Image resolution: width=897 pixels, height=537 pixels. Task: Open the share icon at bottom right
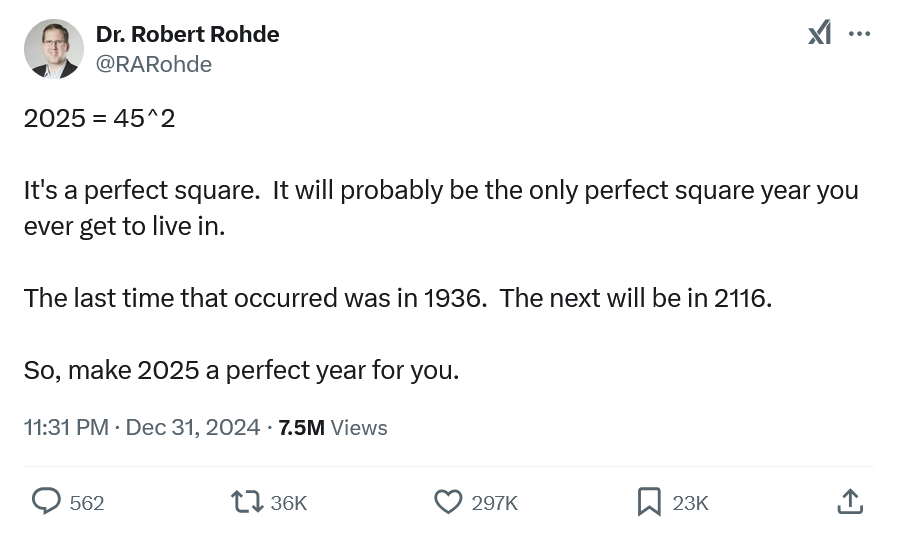point(849,501)
